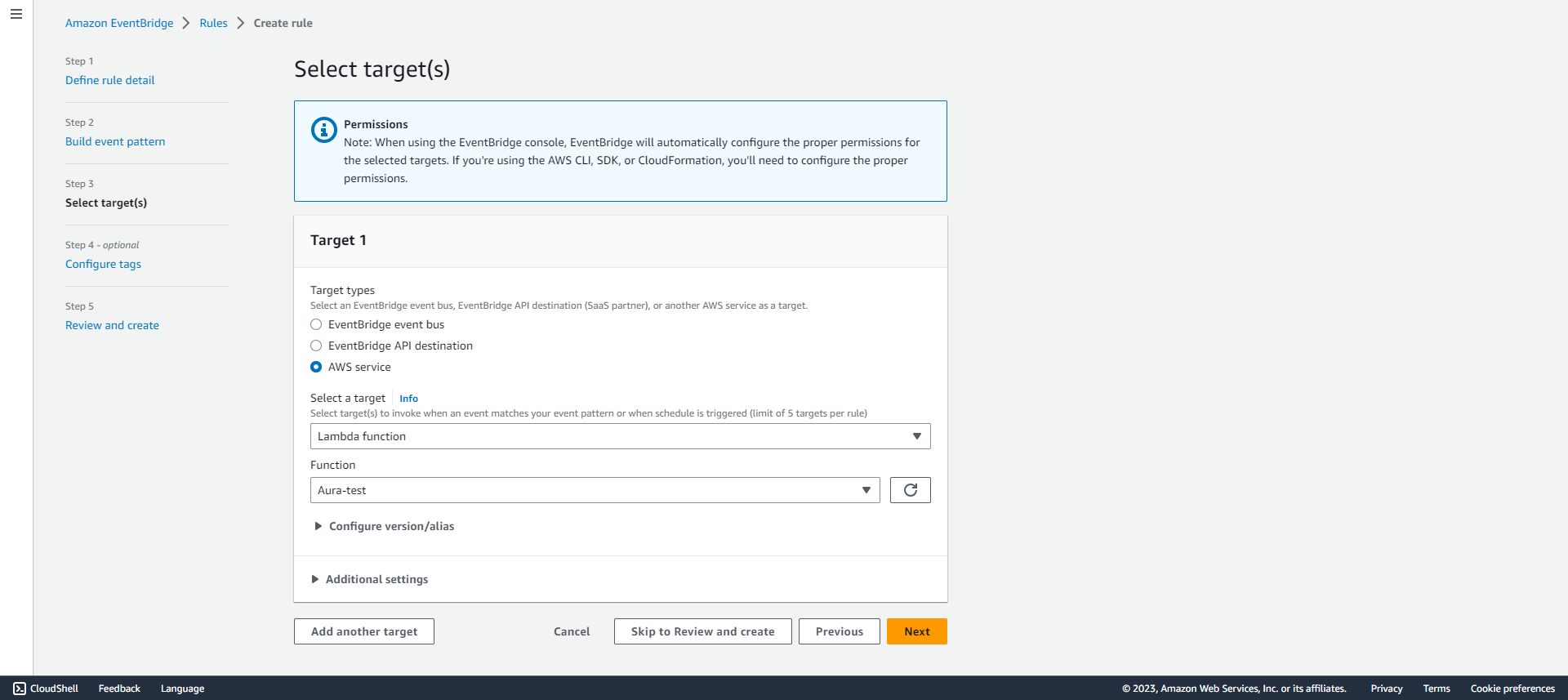Jump to Configure tags step
This screenshot has height=700, width=1568.
(x=103, y=264)
